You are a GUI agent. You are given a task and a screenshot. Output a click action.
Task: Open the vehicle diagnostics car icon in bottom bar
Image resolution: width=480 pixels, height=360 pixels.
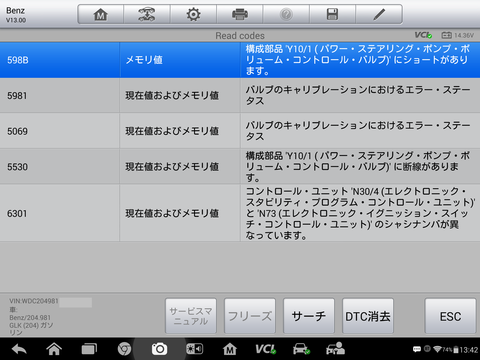[x=301, y=349]
